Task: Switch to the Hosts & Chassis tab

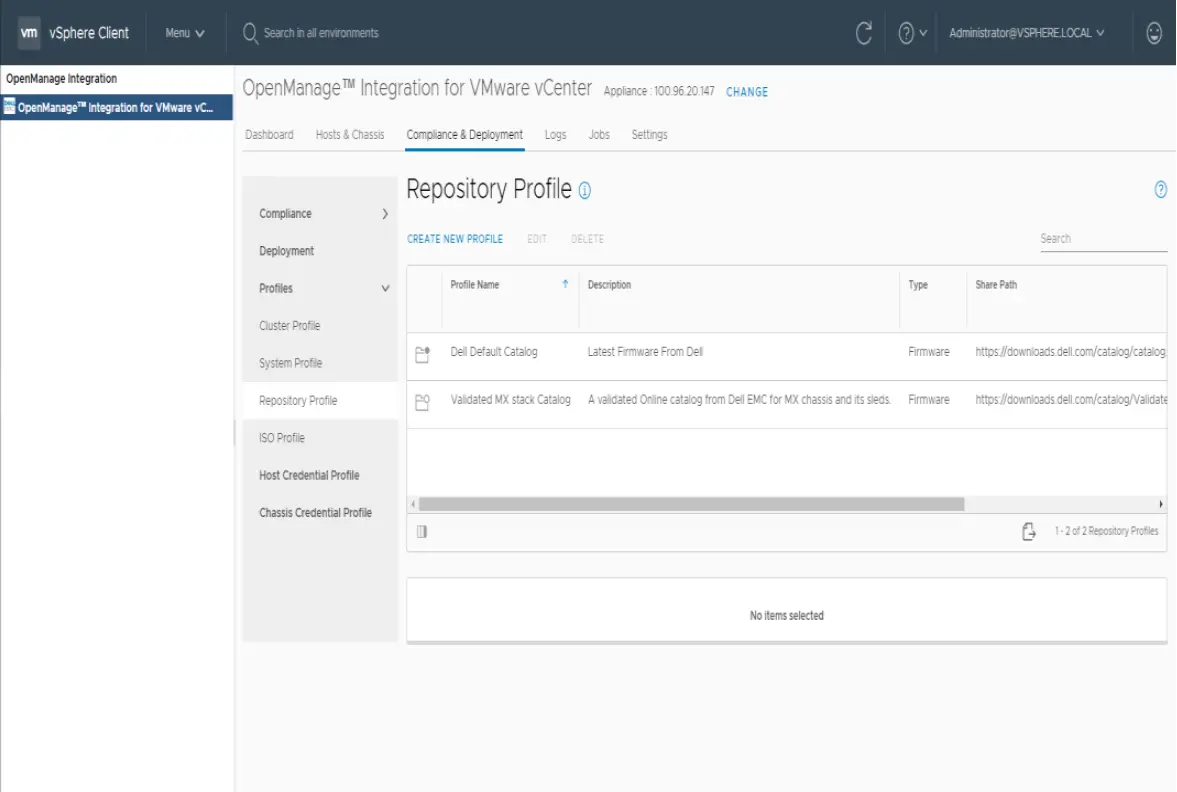Action: [x=350, y=135]
